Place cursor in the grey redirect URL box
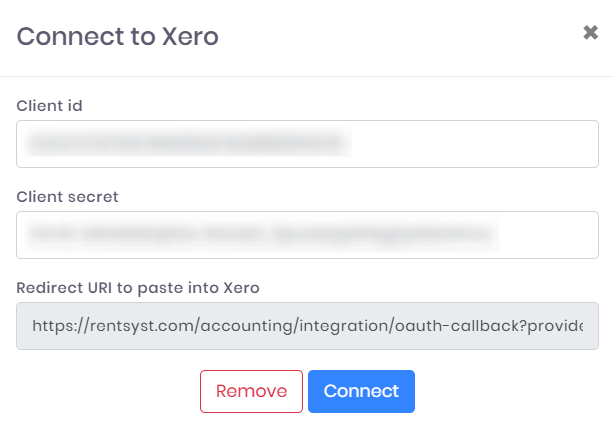The image size is (613, 447). (307, 326)
